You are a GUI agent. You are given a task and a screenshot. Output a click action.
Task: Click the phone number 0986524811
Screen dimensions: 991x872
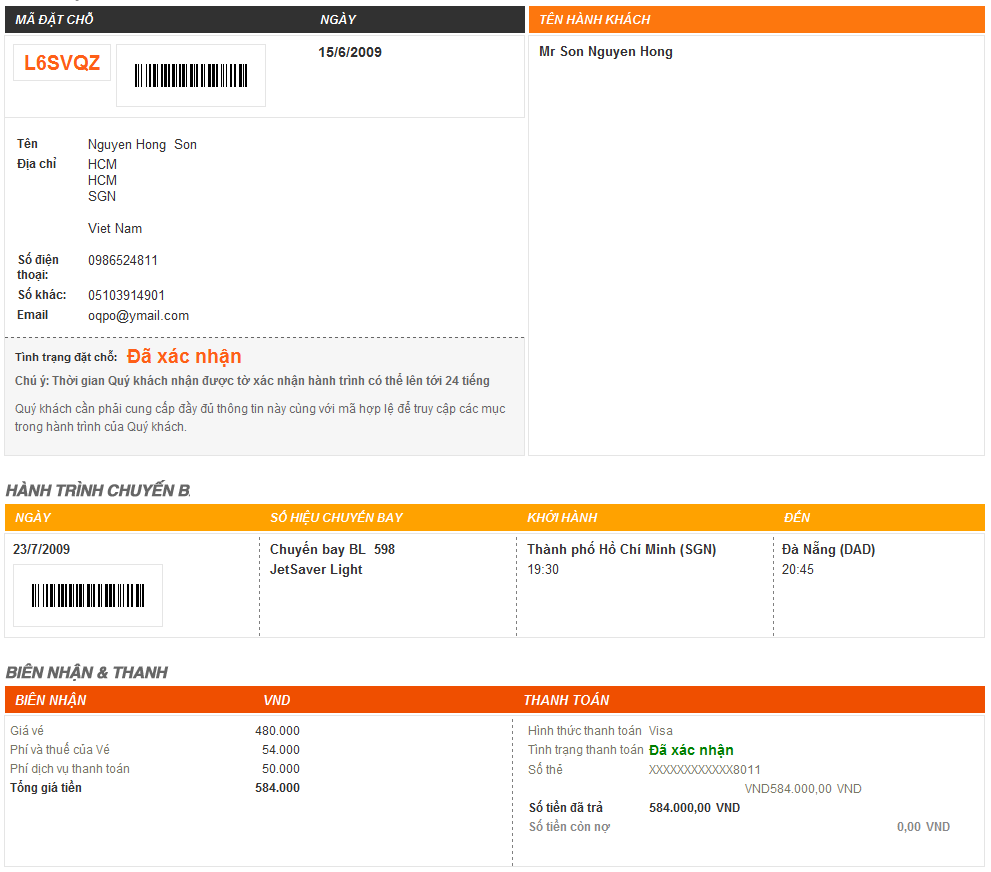pos(123,260)
